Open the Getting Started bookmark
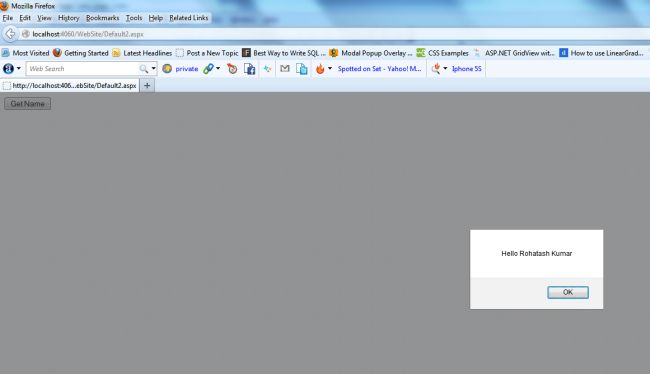 pos(81,53)
